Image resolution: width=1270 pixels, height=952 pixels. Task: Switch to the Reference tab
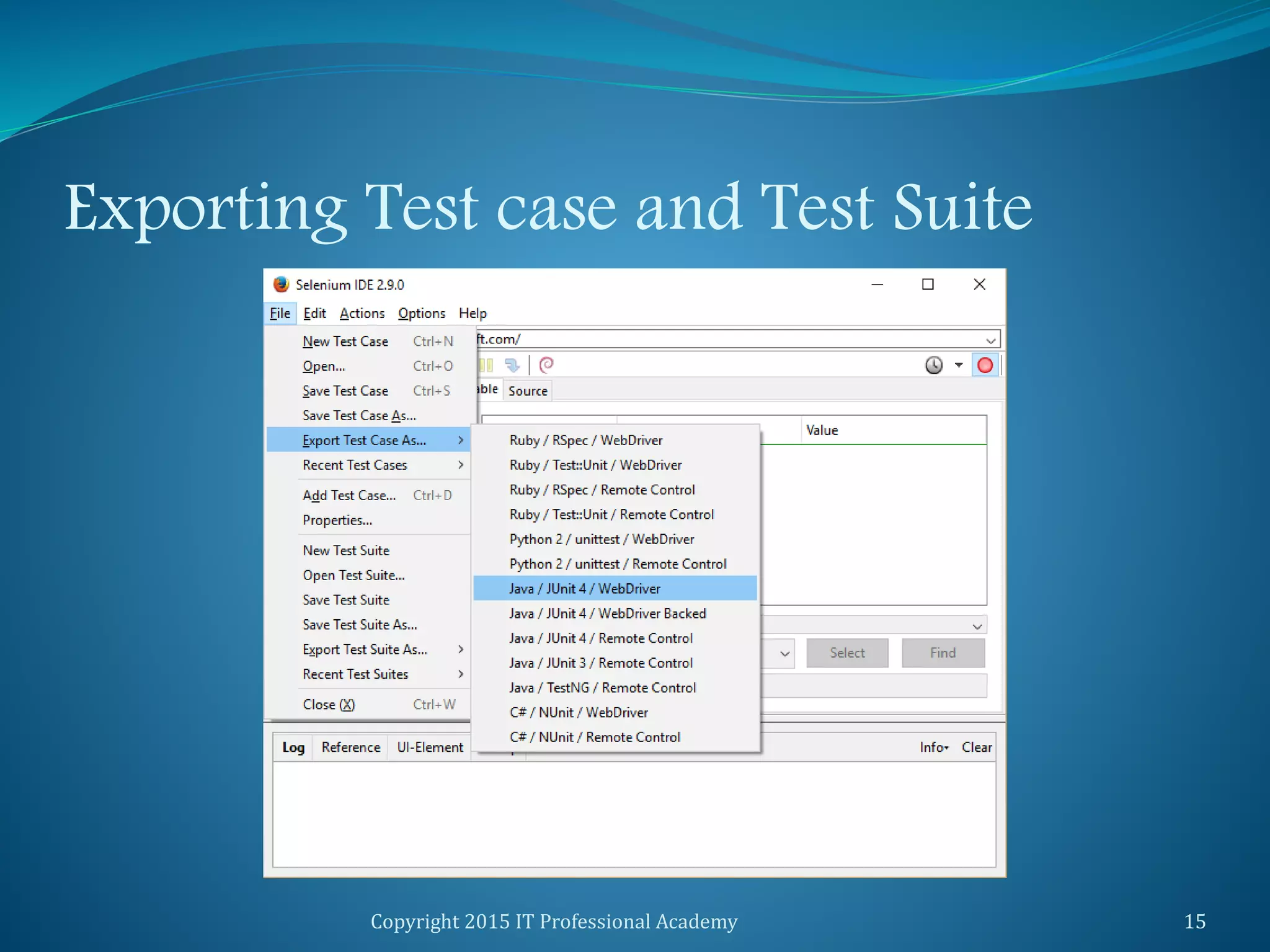point(350,747)
